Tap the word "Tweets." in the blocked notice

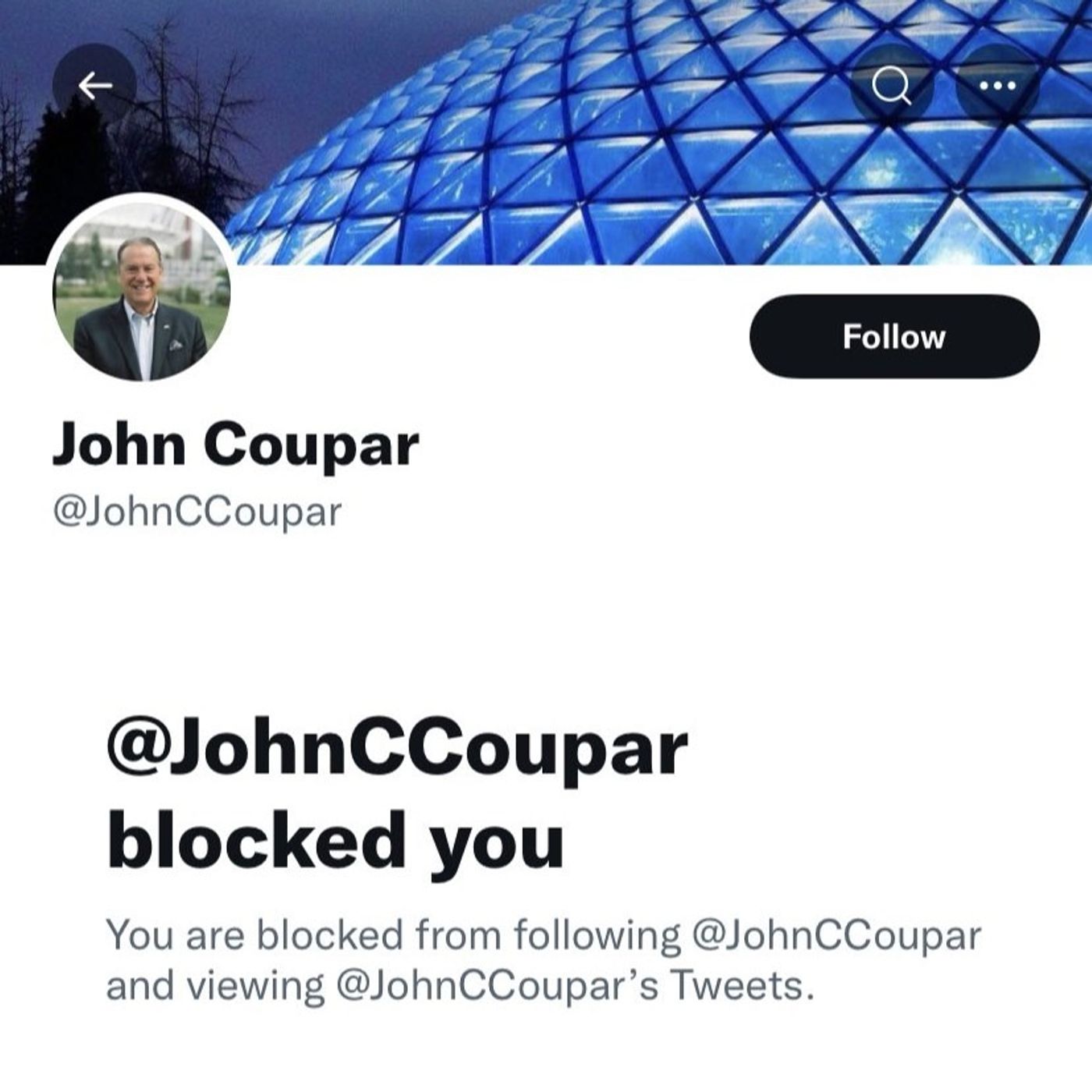[x=742, y=986]
